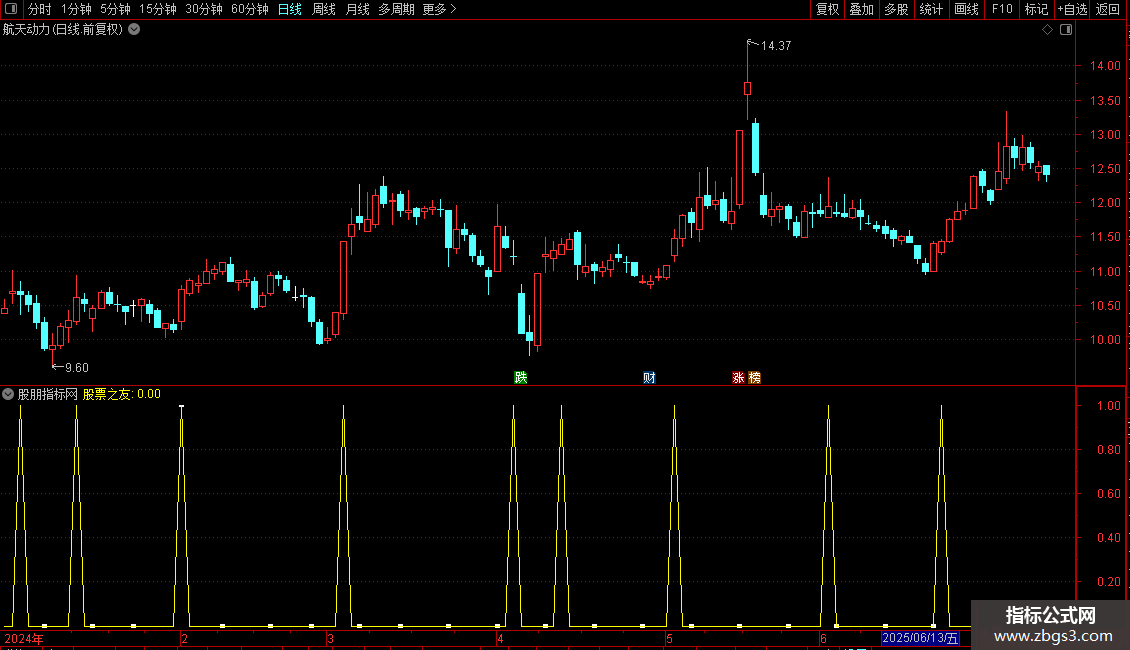Click the window split icon above chart
The height and width of the screenshot is (650, 1130).
click(1066, 30)
